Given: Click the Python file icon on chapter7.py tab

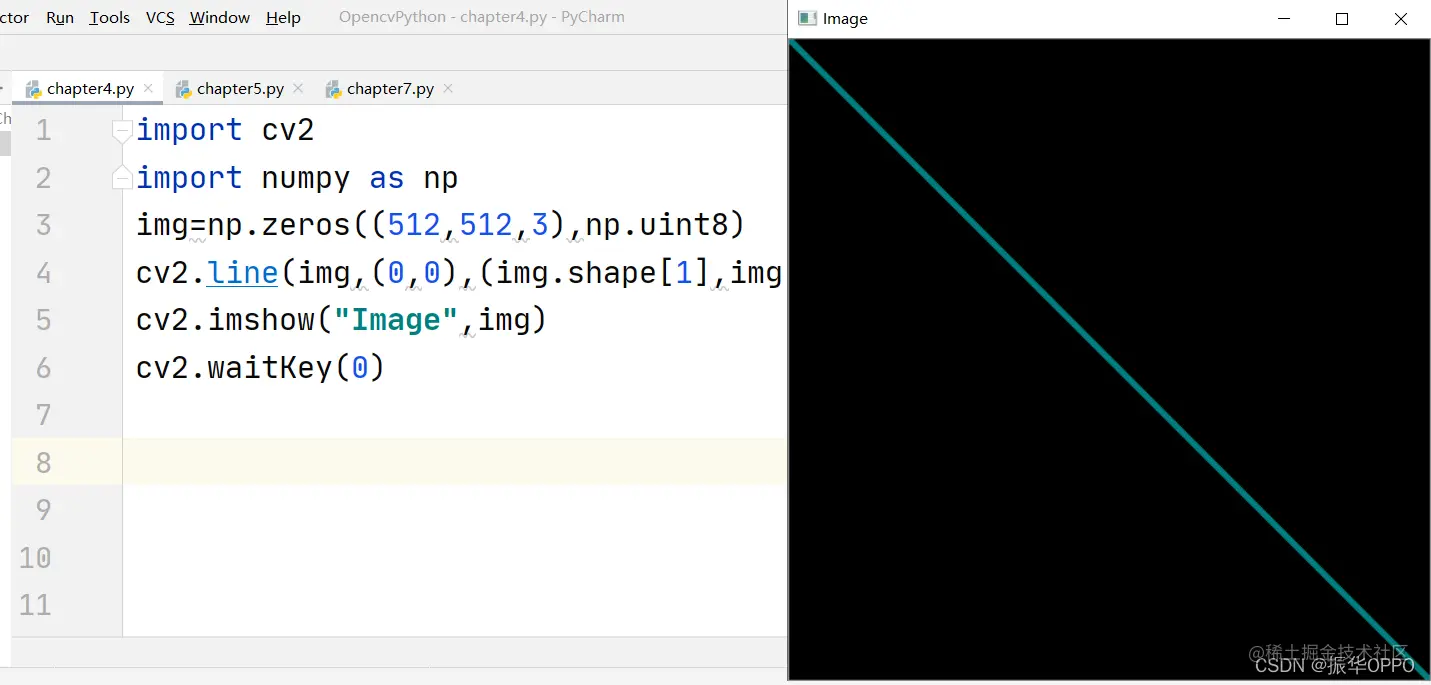Looking at the screenshot, I should pyautogui.click(x=333, y=89).
